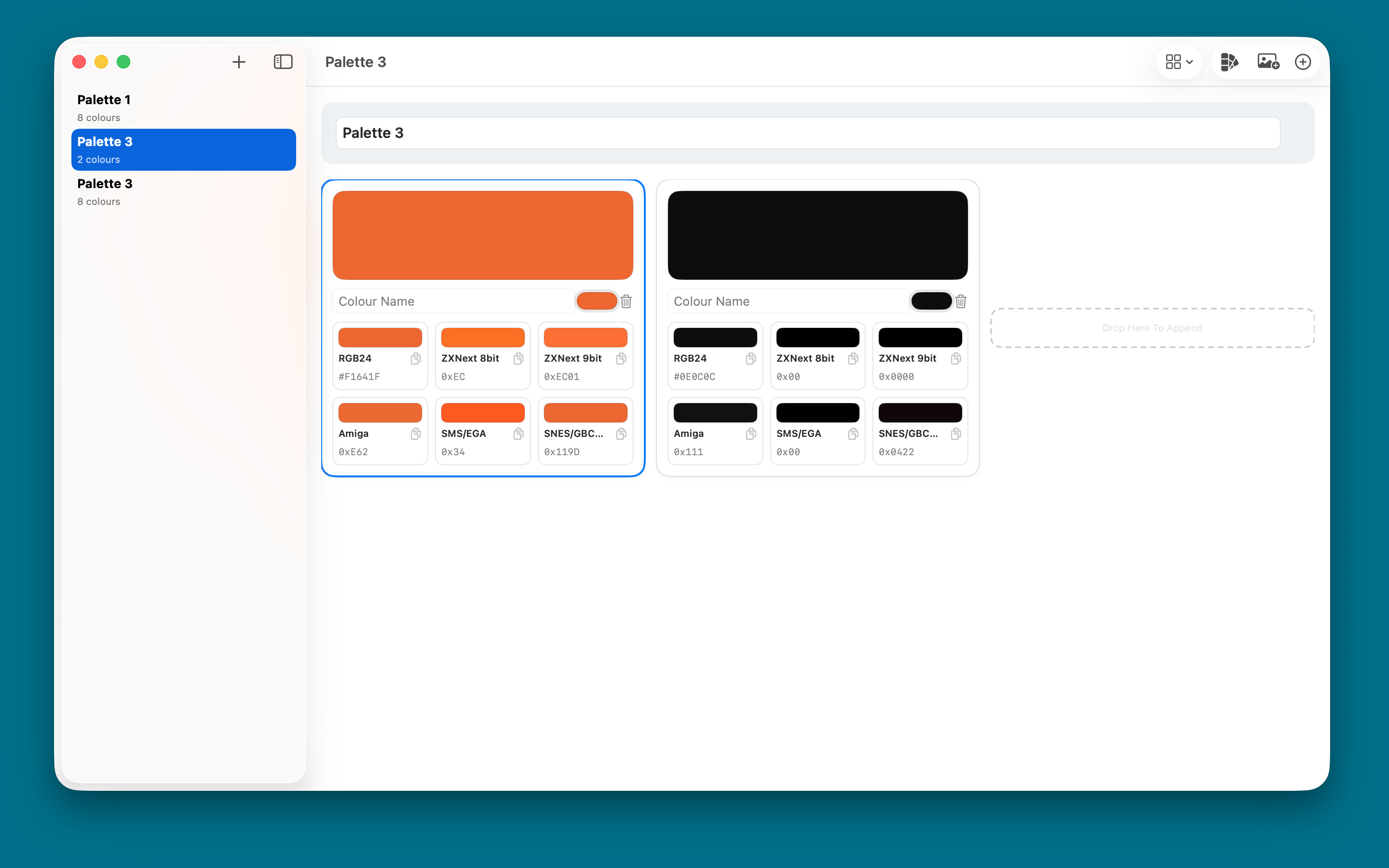The height and width of the screenshot is (868, 1389).
Task: Open the orange colour picker well
Action: click(596, 301)
